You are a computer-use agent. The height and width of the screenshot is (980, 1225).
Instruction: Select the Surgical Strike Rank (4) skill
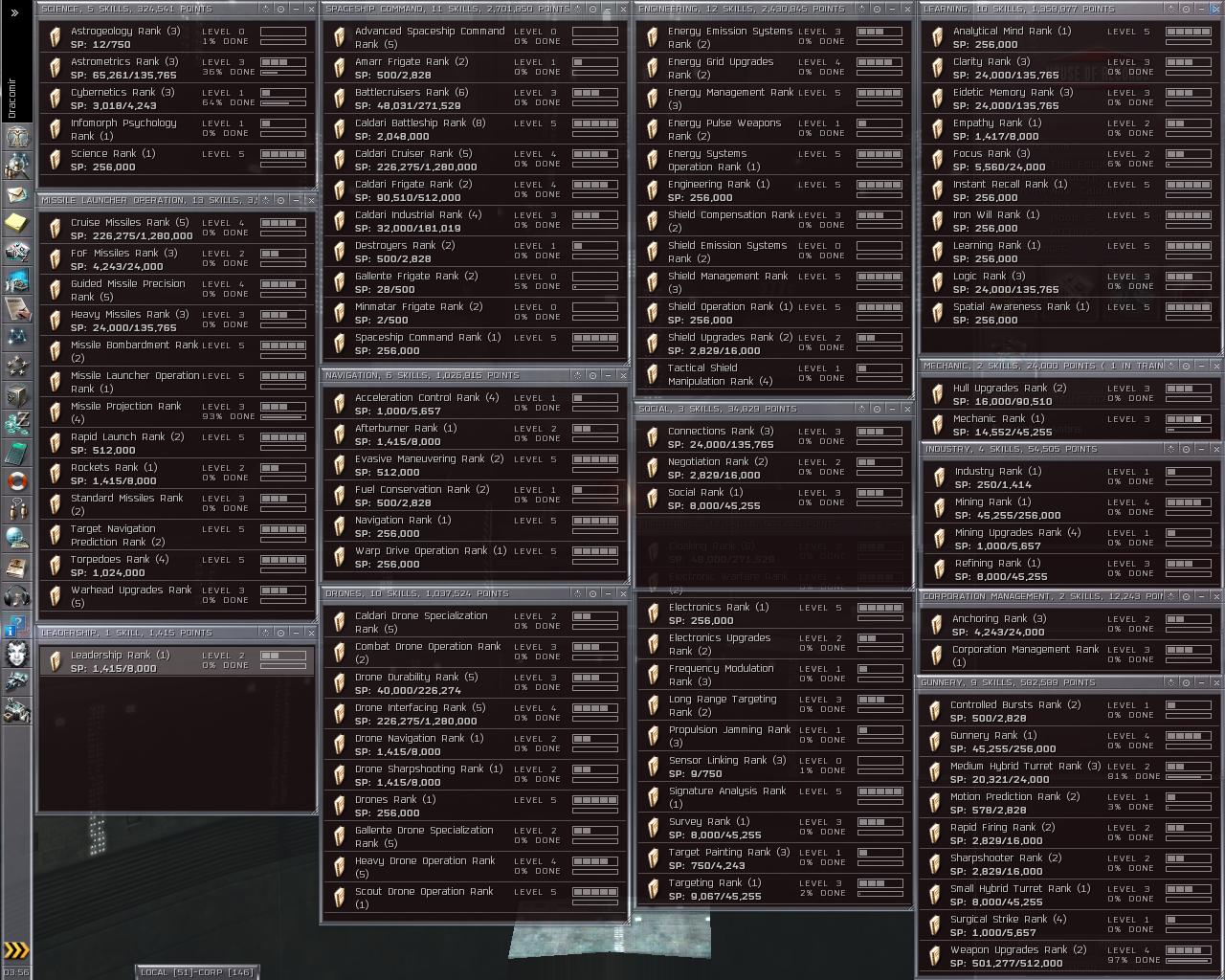pos(1069,925)
